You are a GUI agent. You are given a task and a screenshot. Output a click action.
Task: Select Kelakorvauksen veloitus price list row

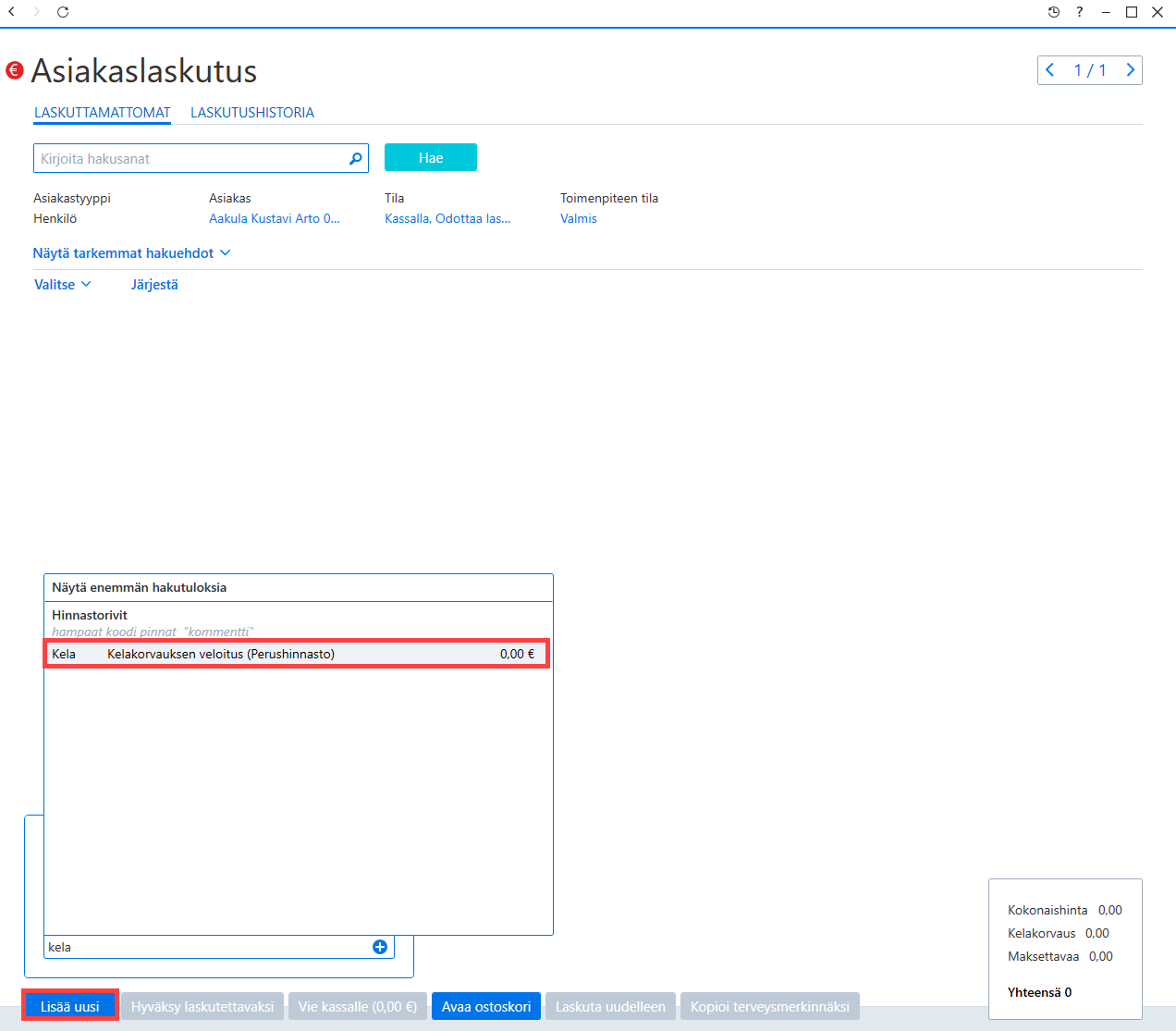[297, 654]
